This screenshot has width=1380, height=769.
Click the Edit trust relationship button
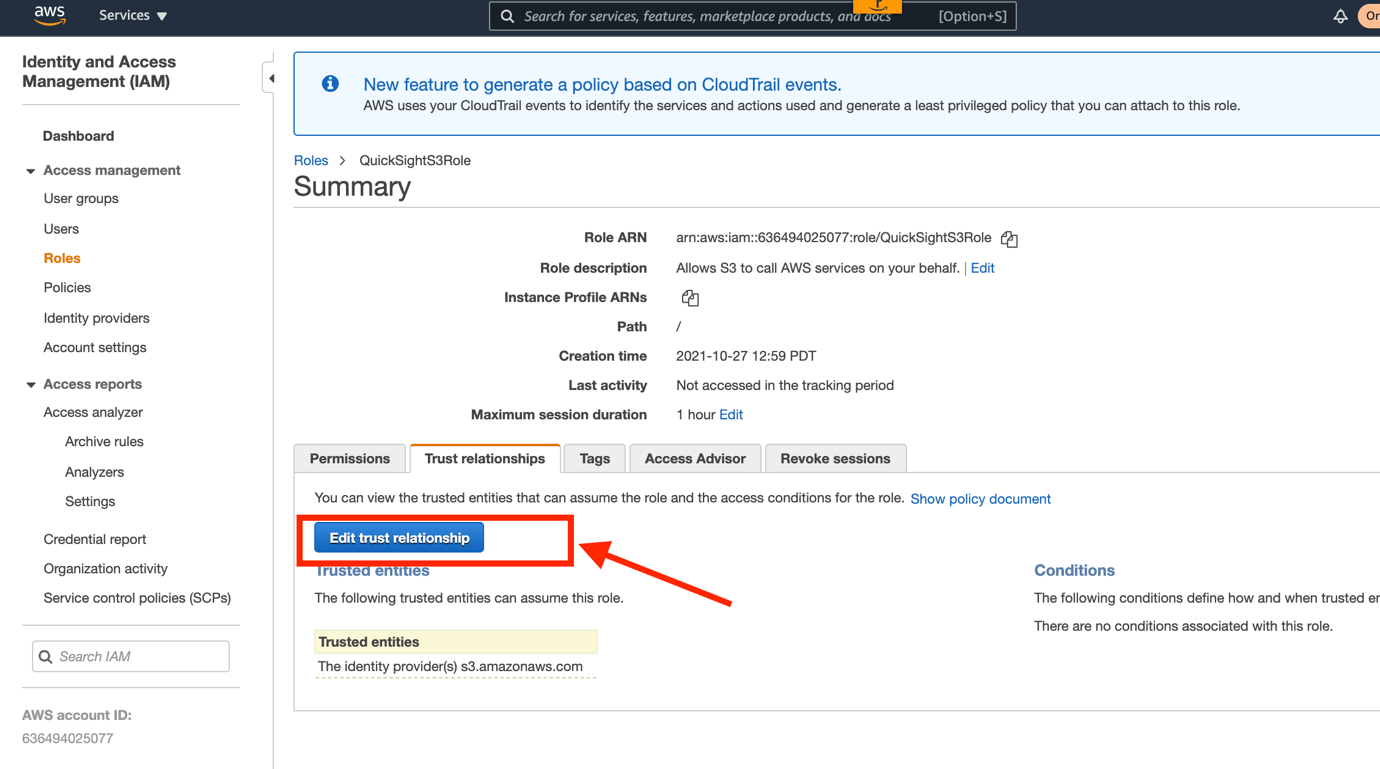(399, 538)
